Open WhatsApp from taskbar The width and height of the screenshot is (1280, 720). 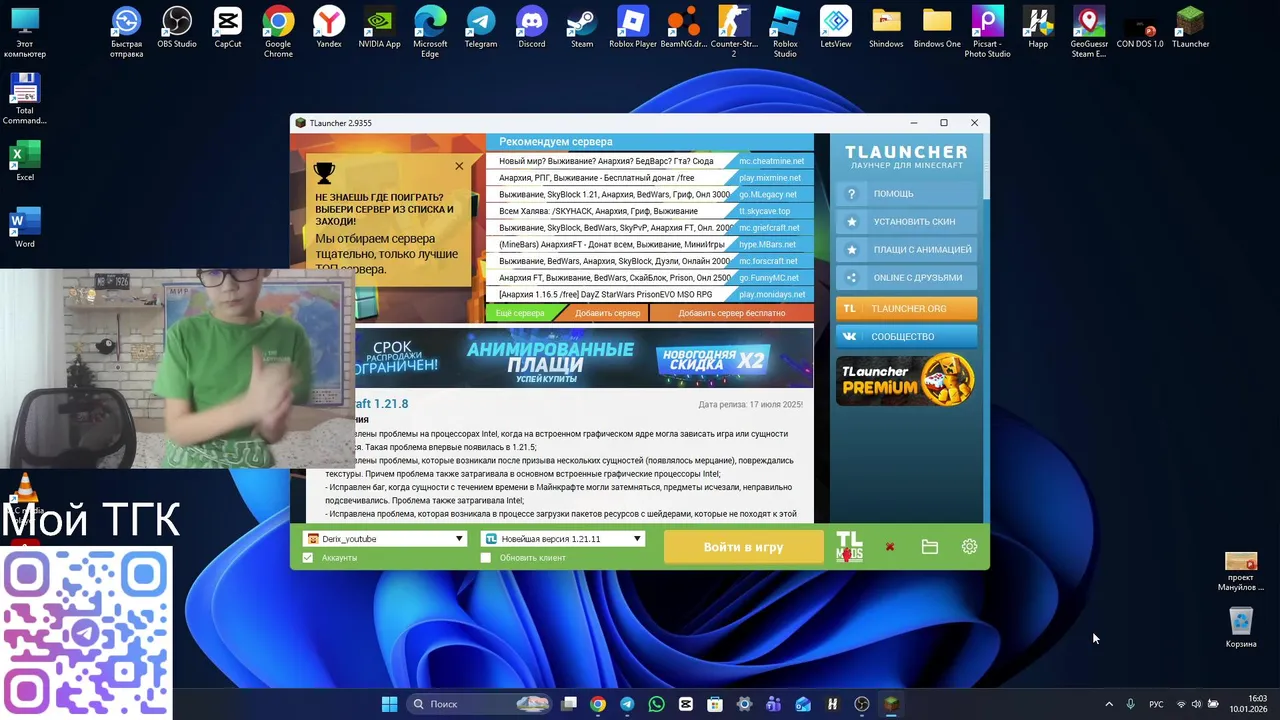[x=656, y=704]
